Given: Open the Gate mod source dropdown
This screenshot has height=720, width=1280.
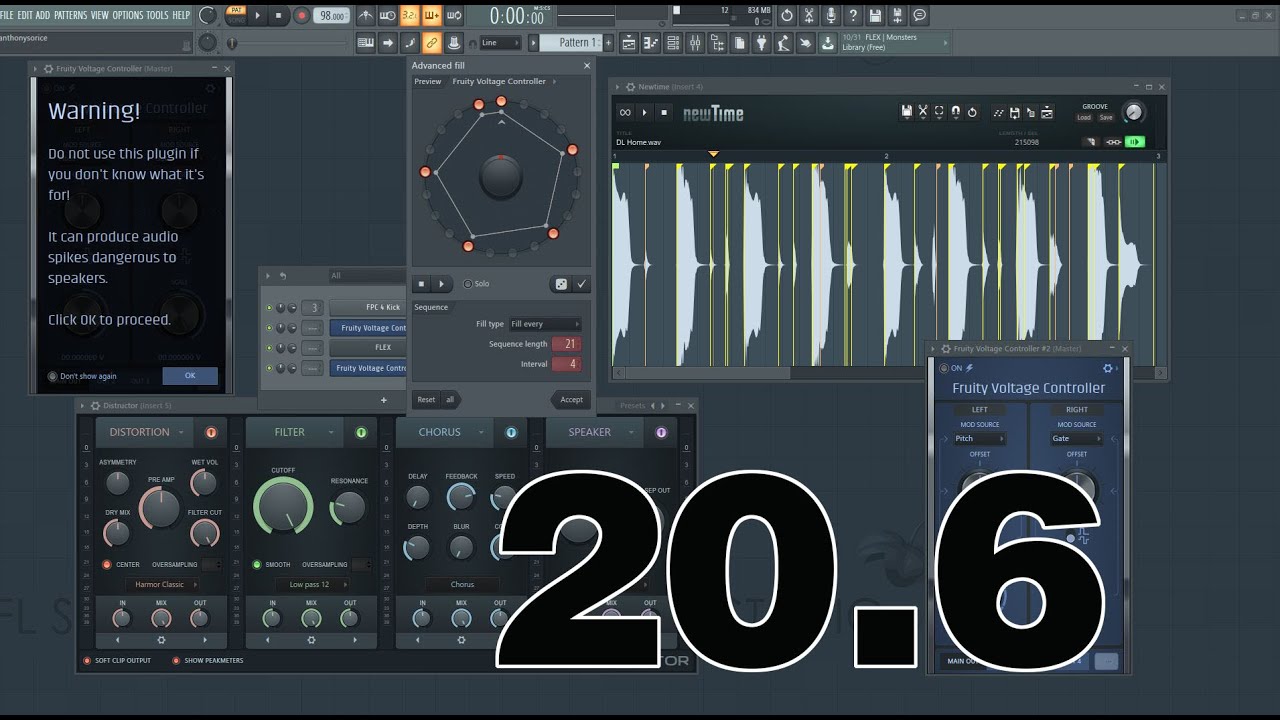Looking at the screenshot, I should [x=1076, y=438].
